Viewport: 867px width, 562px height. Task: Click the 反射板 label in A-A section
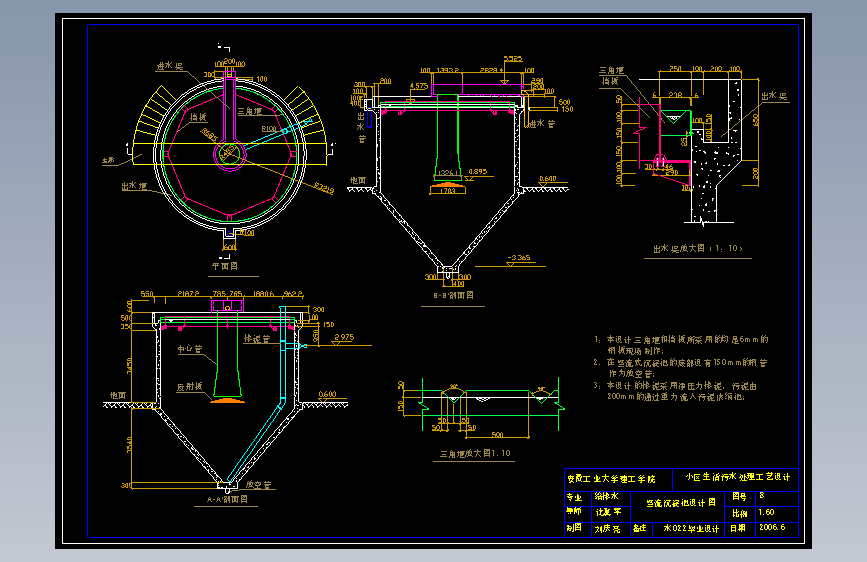click(x=189, y=387)
